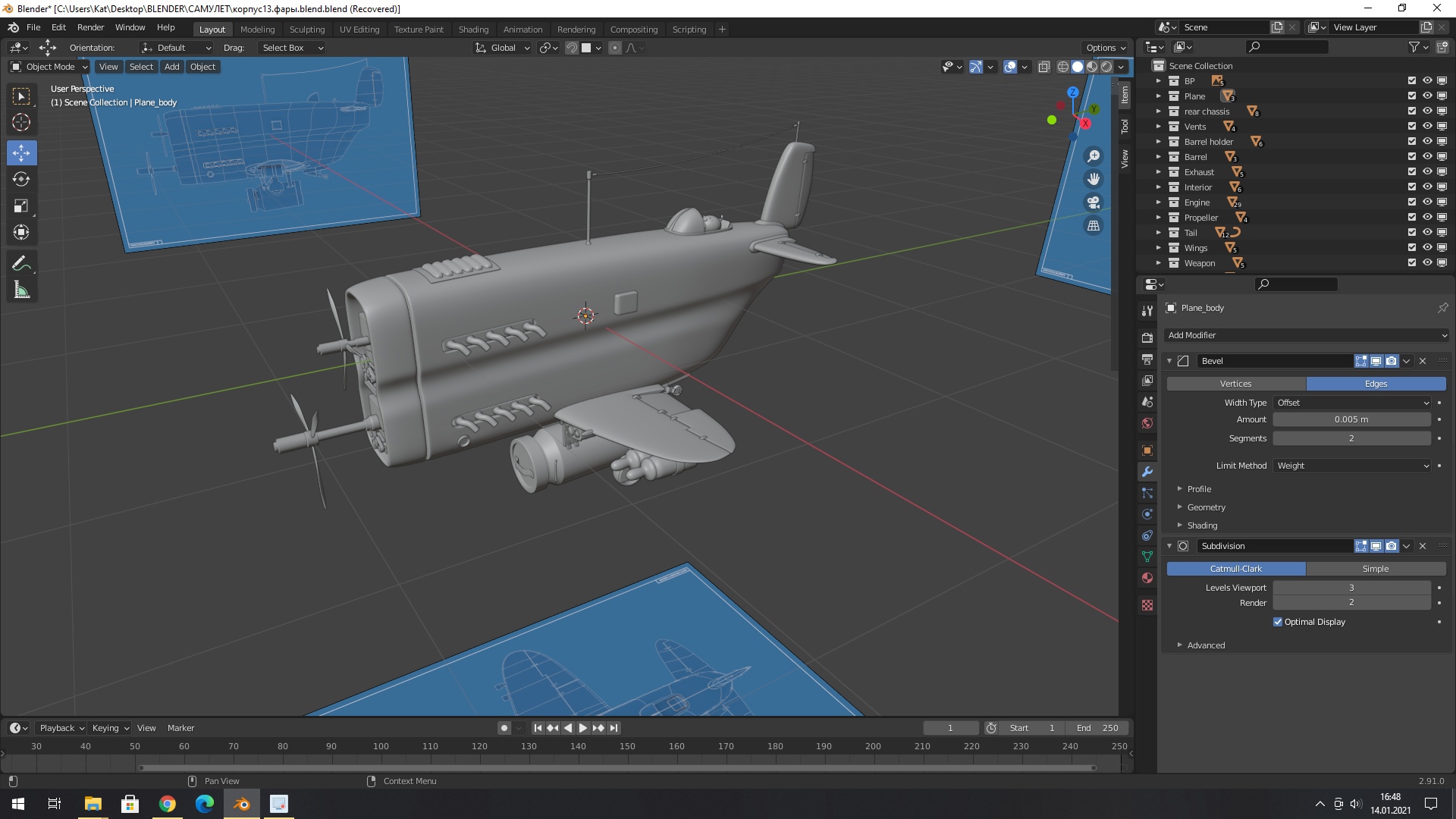Click the Levels Viewport field
Viewport: 1456px width, 819px height.
click(1351, 588)
